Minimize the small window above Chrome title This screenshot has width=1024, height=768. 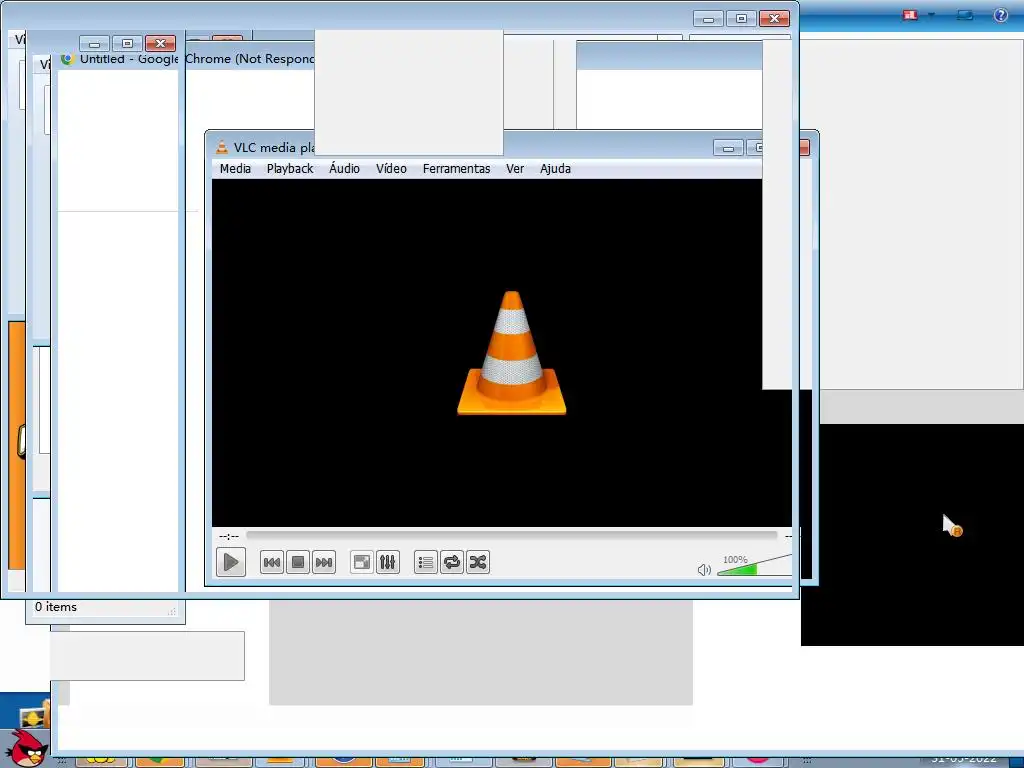click(95, 44)
